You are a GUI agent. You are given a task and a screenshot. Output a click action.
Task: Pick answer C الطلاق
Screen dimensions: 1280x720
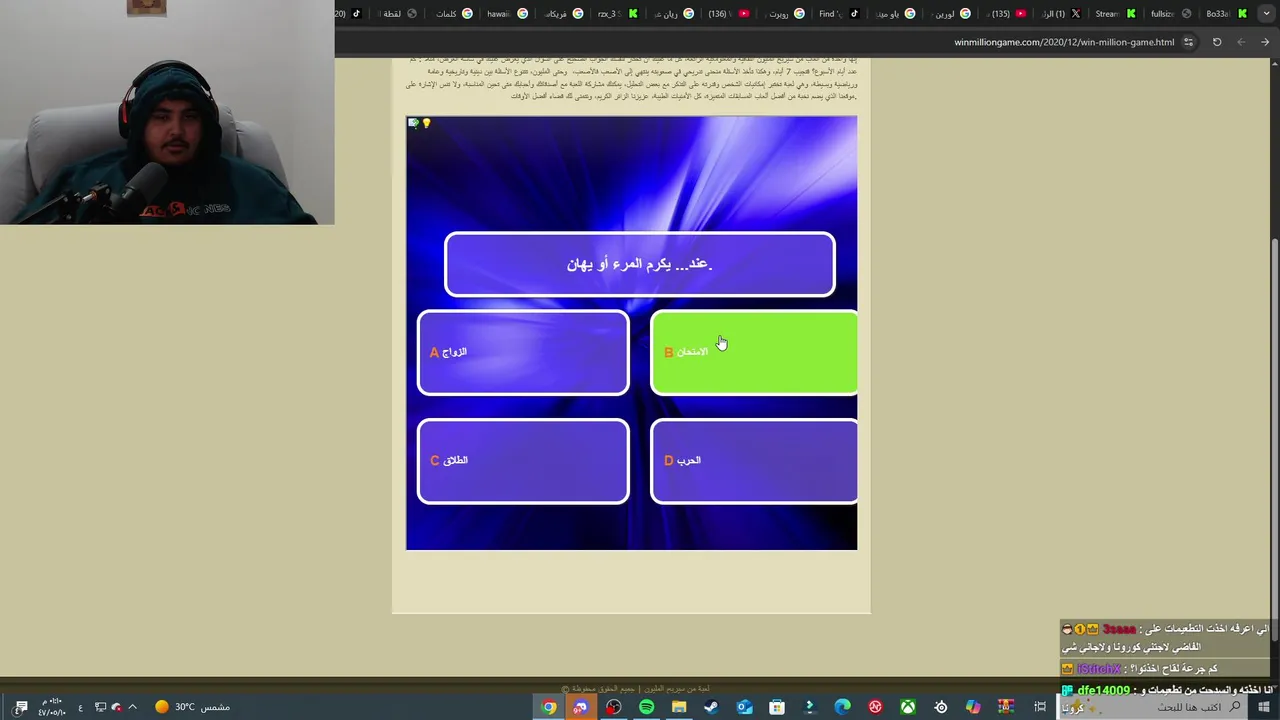click(523, 461)
